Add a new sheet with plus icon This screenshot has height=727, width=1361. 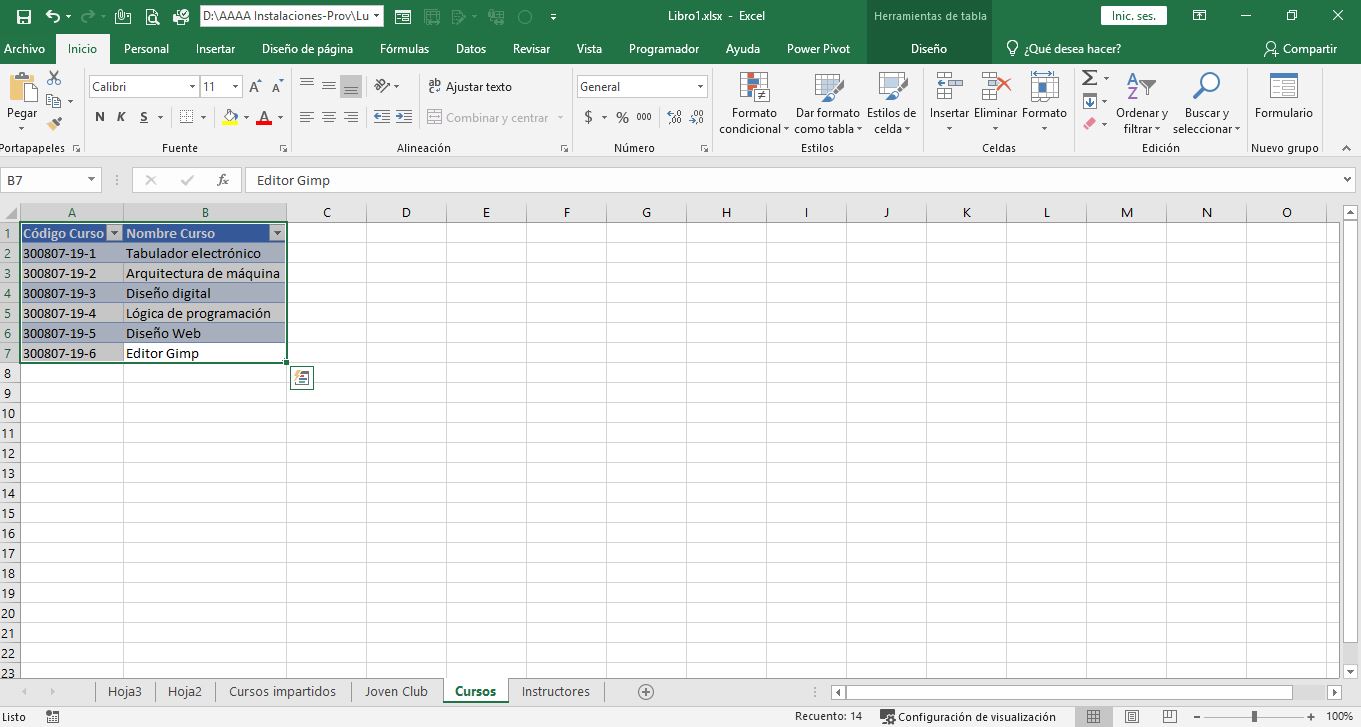tap(646, 691)
